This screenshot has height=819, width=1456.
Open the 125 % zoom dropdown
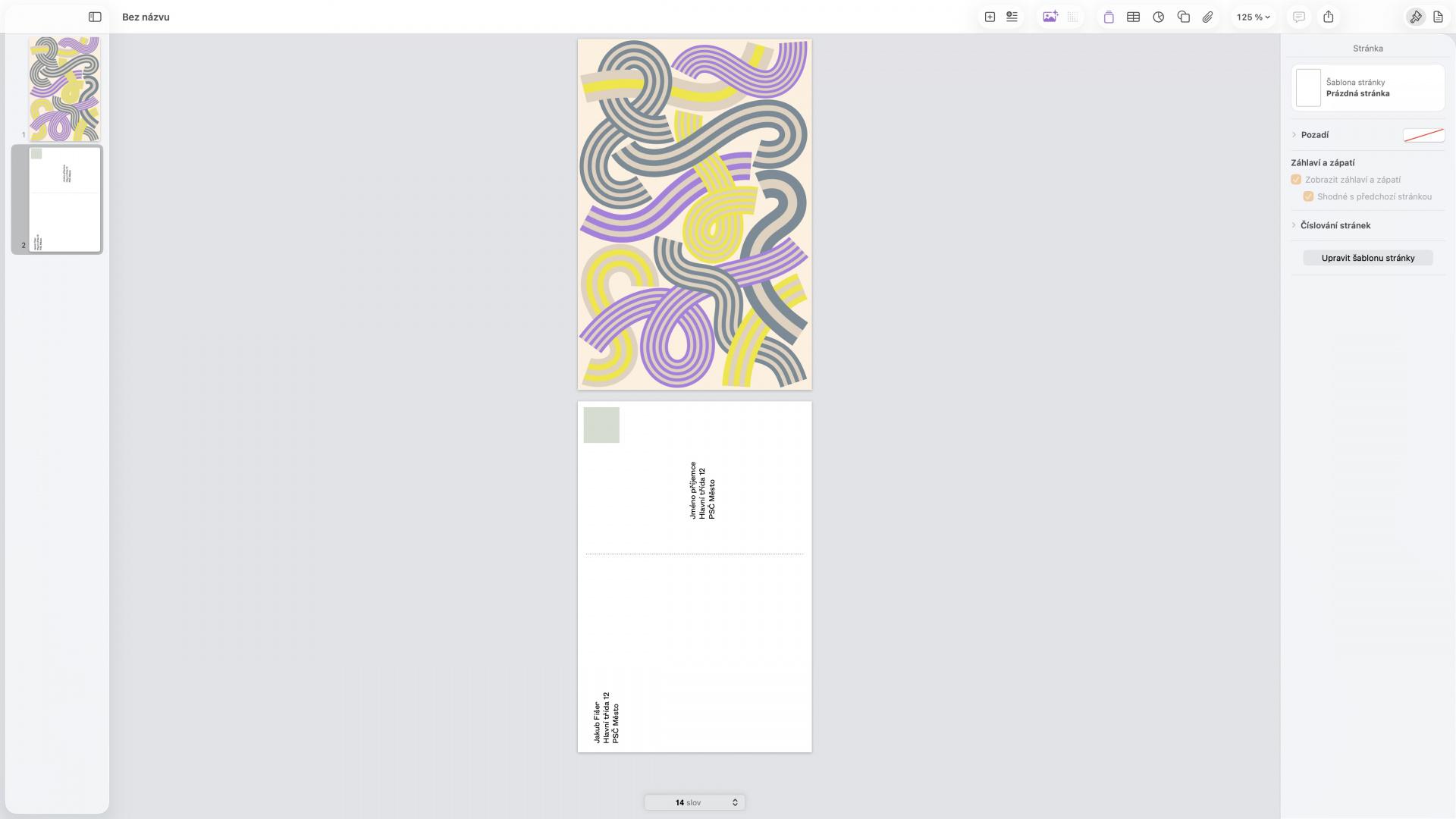coord(1253,17)
